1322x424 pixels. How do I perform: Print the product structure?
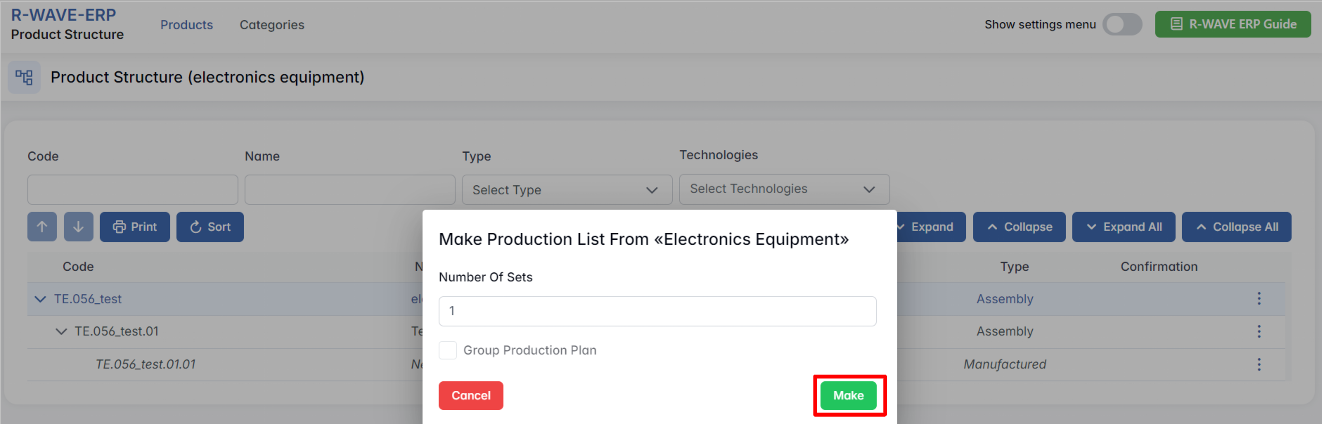pyautogui.click(x=135, y=227)
